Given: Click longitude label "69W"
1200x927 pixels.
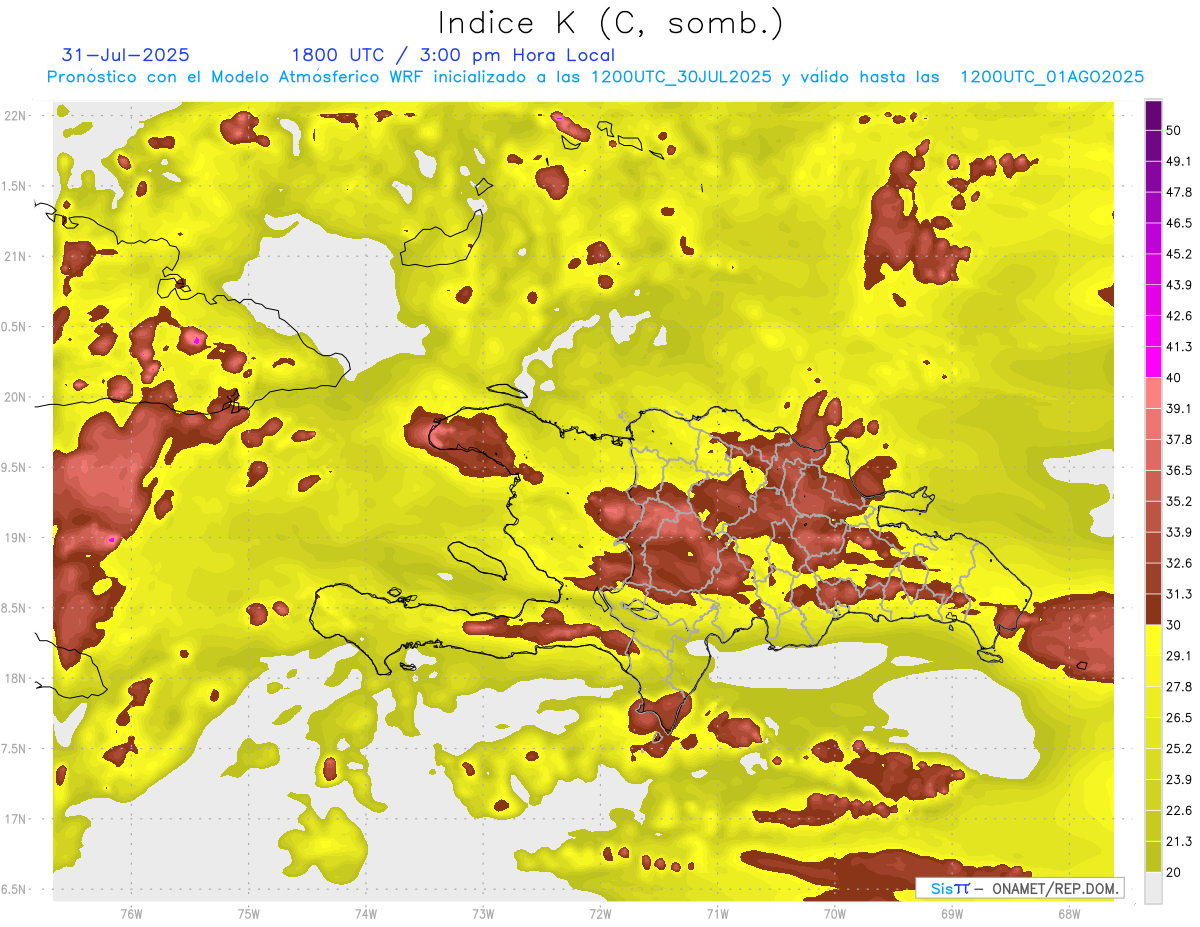Looking at the screenshot, I should click(x=951, y=914).
